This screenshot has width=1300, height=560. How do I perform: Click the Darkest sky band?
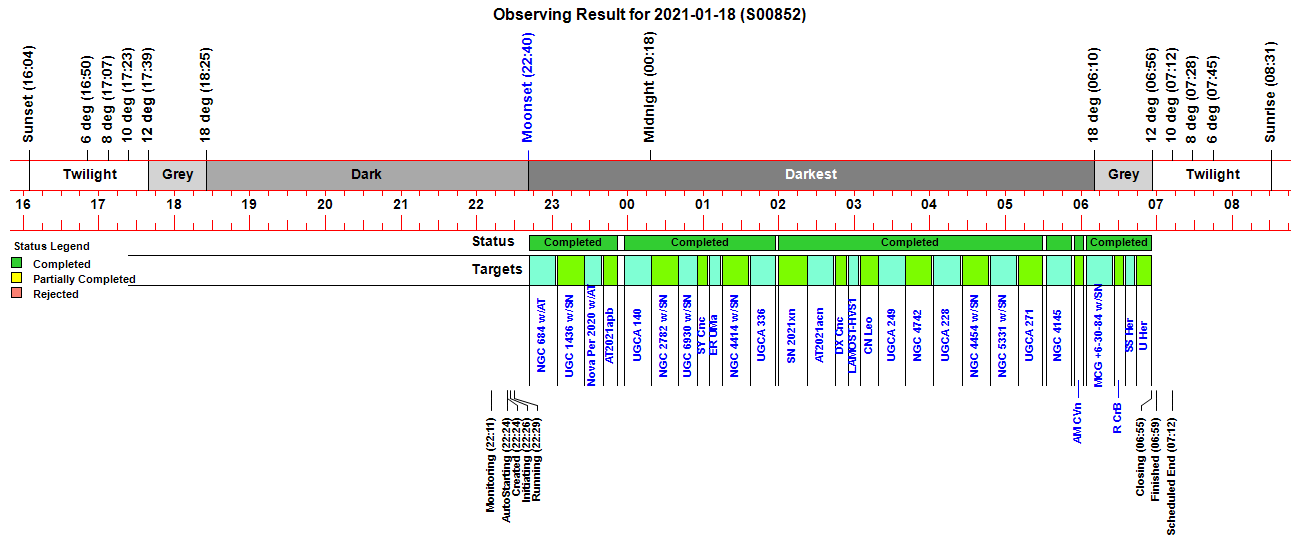[811, 174]
